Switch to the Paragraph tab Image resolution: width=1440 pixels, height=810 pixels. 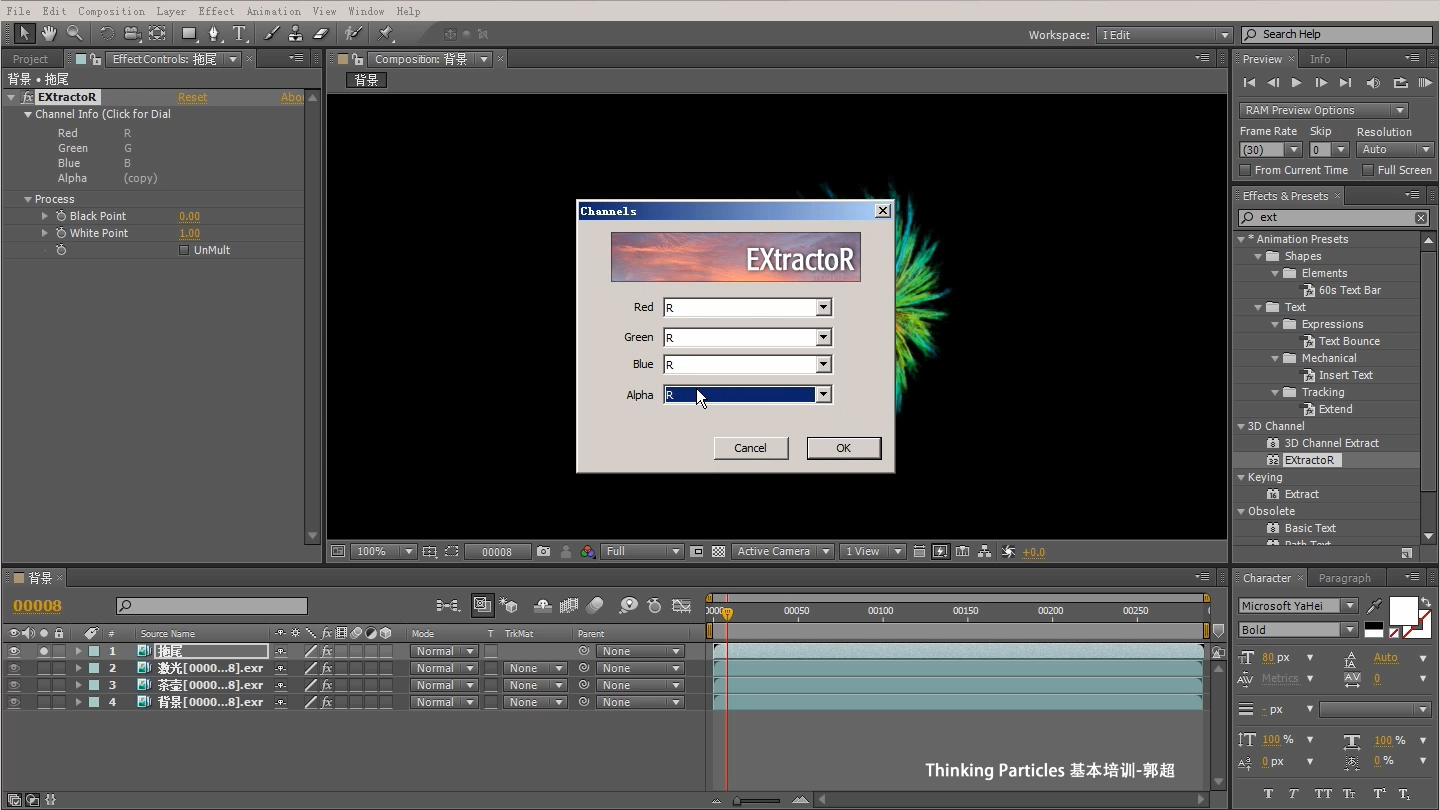pos(1344,578)
